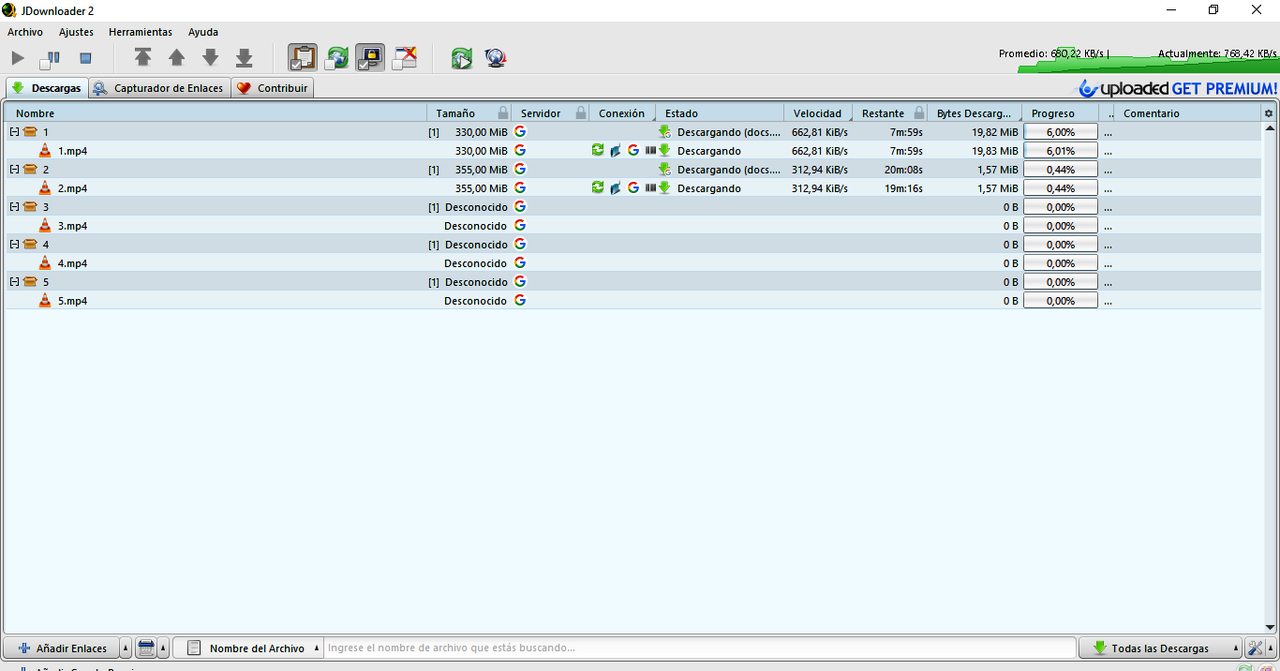Open the Todas las Descargas view dropdown
Screen dimensions: 1280x671
tap(1160, 648)
